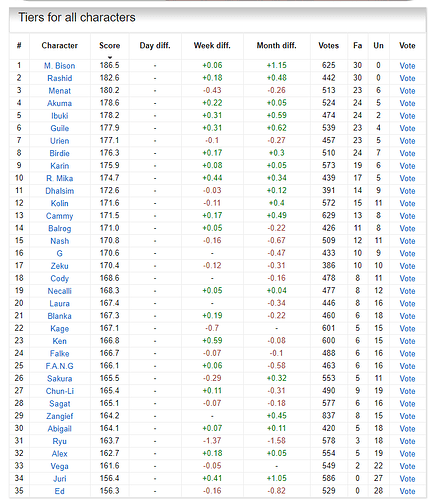430x500 pixels.
Task: Click the Vote link for Menat
Action: [407, 91]
